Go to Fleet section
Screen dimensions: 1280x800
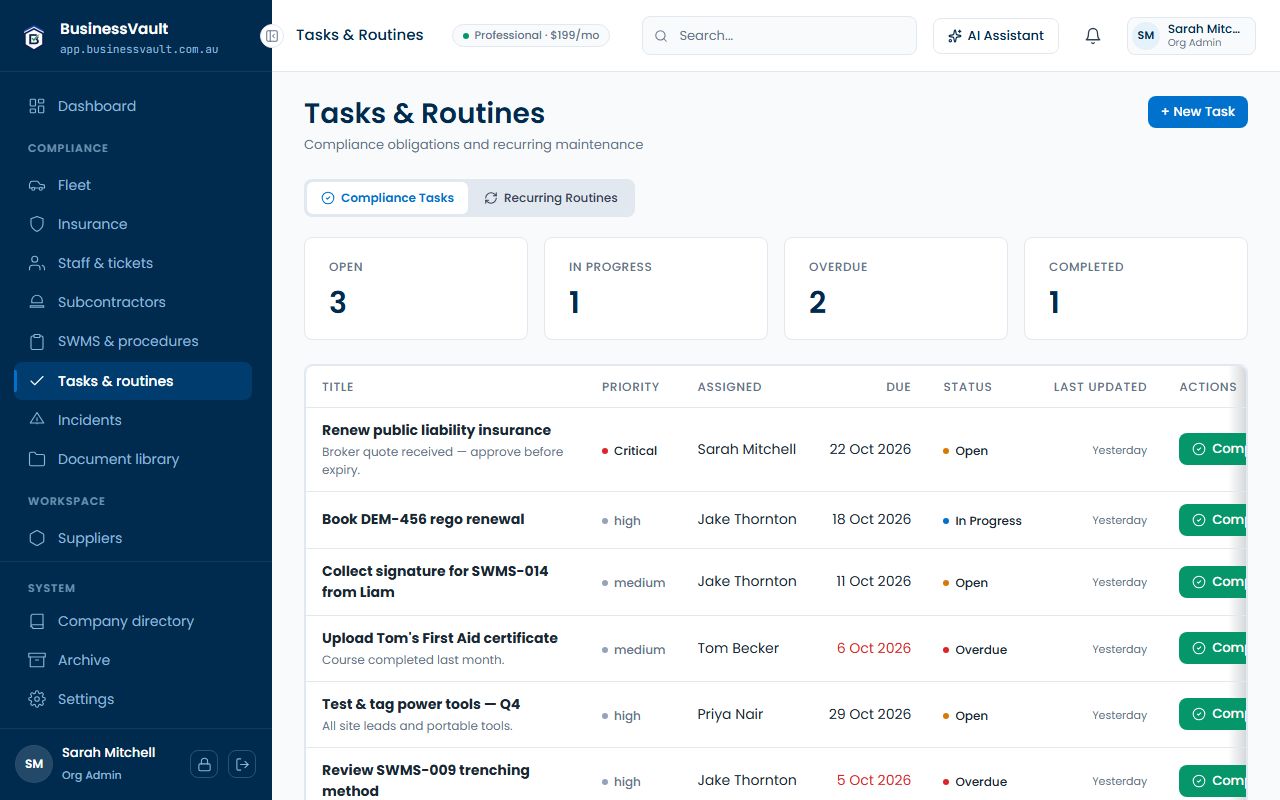[133, 185]
